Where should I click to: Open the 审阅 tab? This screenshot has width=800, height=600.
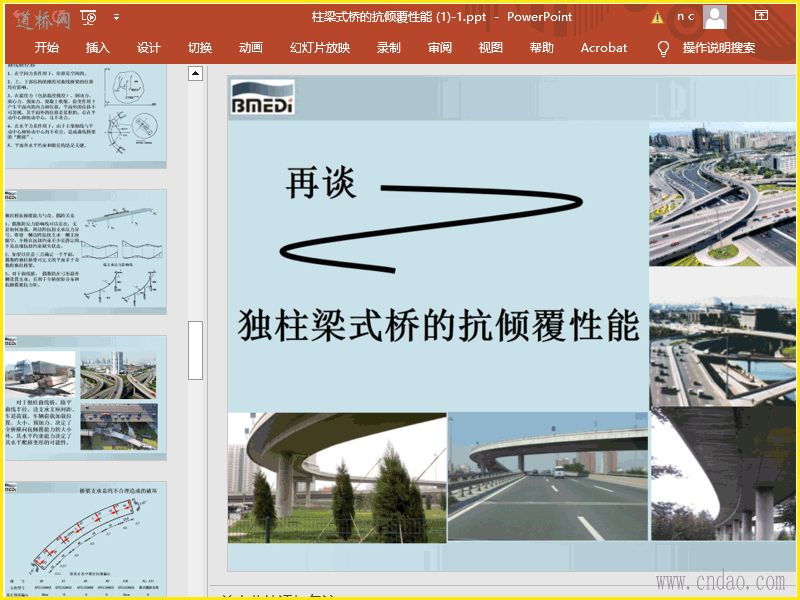[x=439, y=48]
